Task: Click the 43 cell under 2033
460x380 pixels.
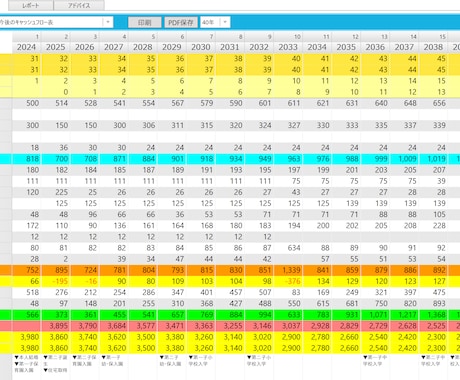Action: tap(288, 192)
